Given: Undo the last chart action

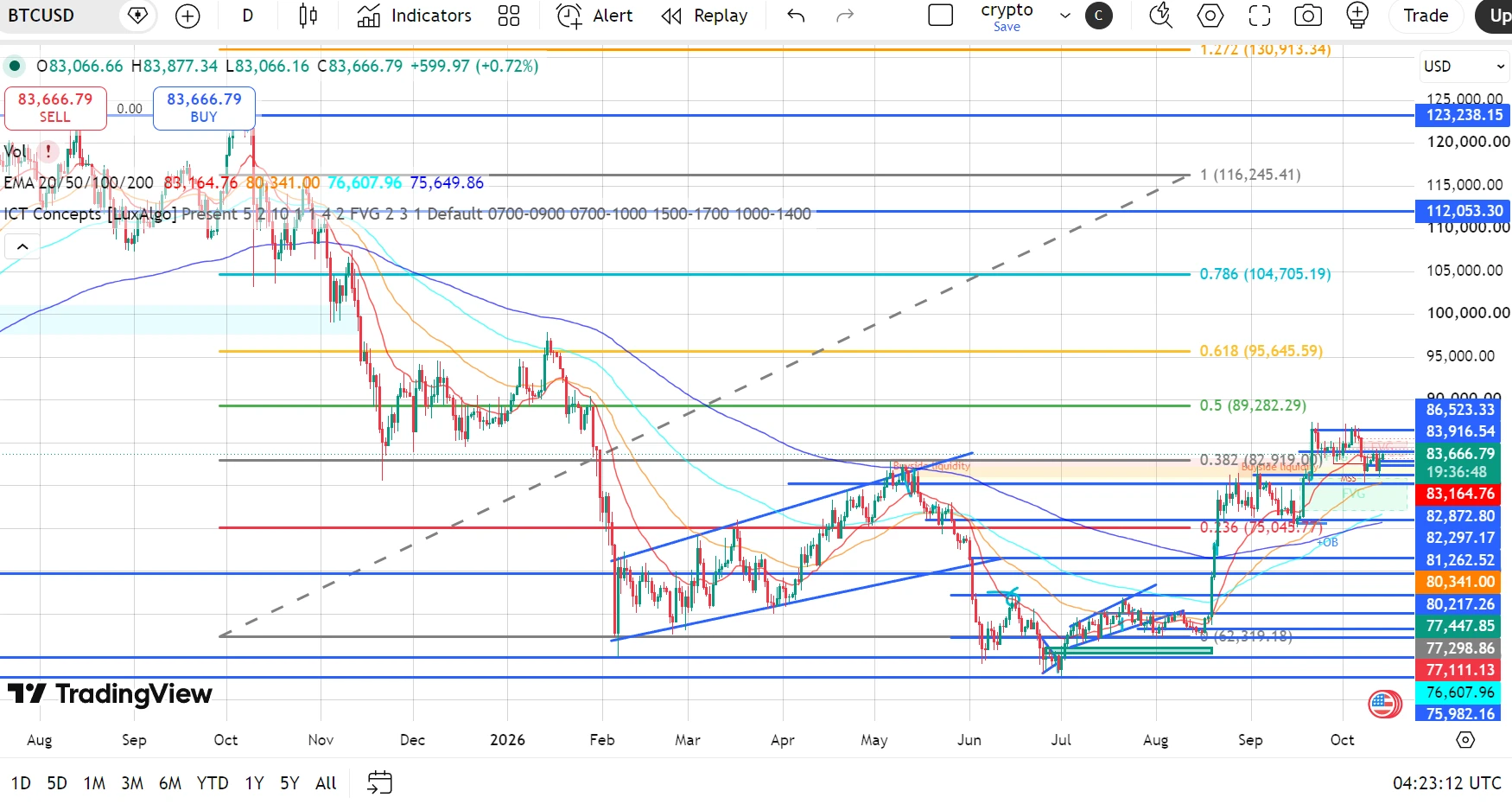Looking at the screenshot, I should click(796, 16).
